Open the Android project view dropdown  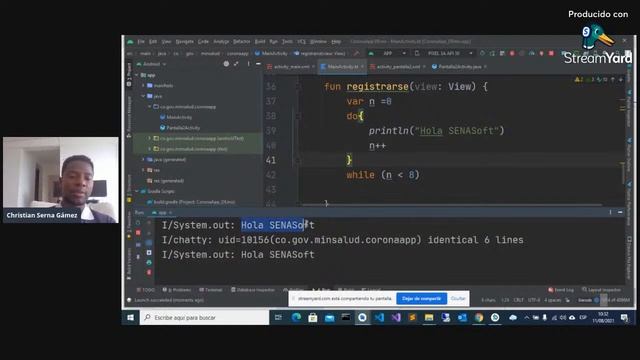[x=151, y=64]
